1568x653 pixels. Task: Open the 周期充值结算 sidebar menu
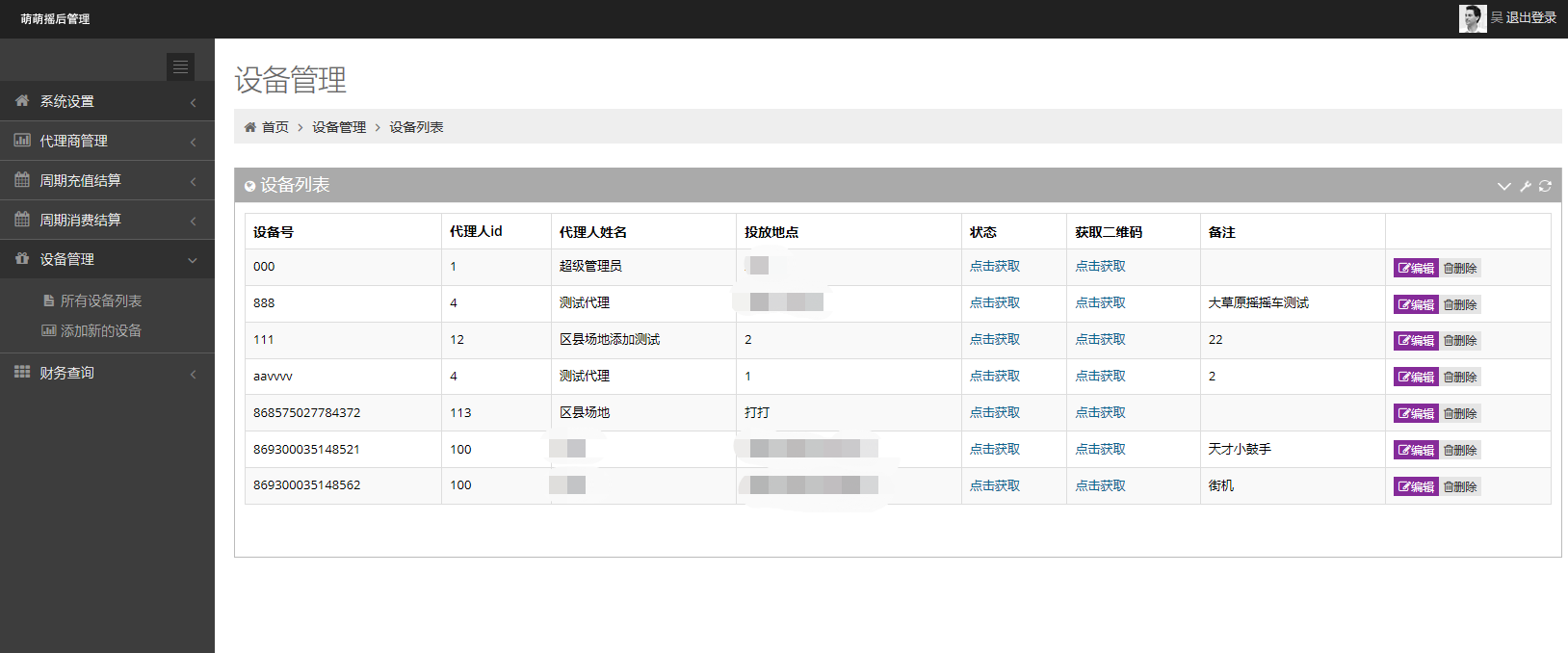click(107, 180)
